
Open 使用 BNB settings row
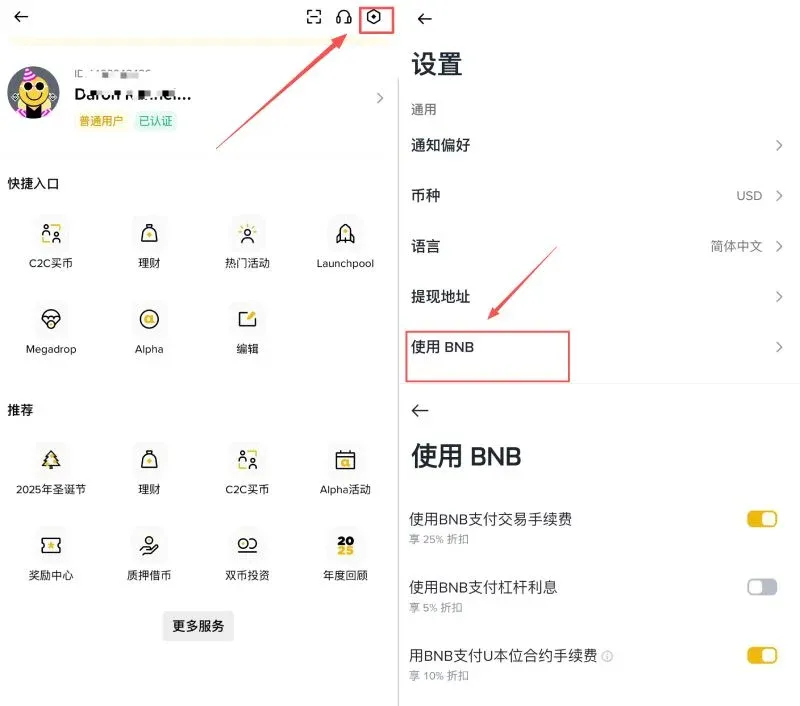(597, 347)
